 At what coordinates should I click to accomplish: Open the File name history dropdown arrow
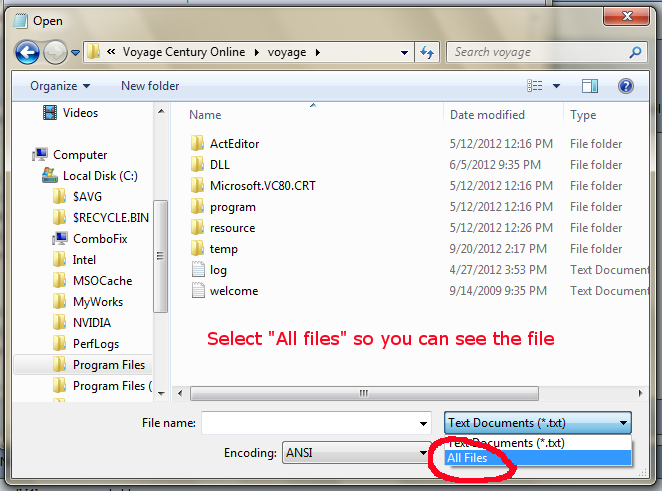pyautogui.click(x=423, y=423)
